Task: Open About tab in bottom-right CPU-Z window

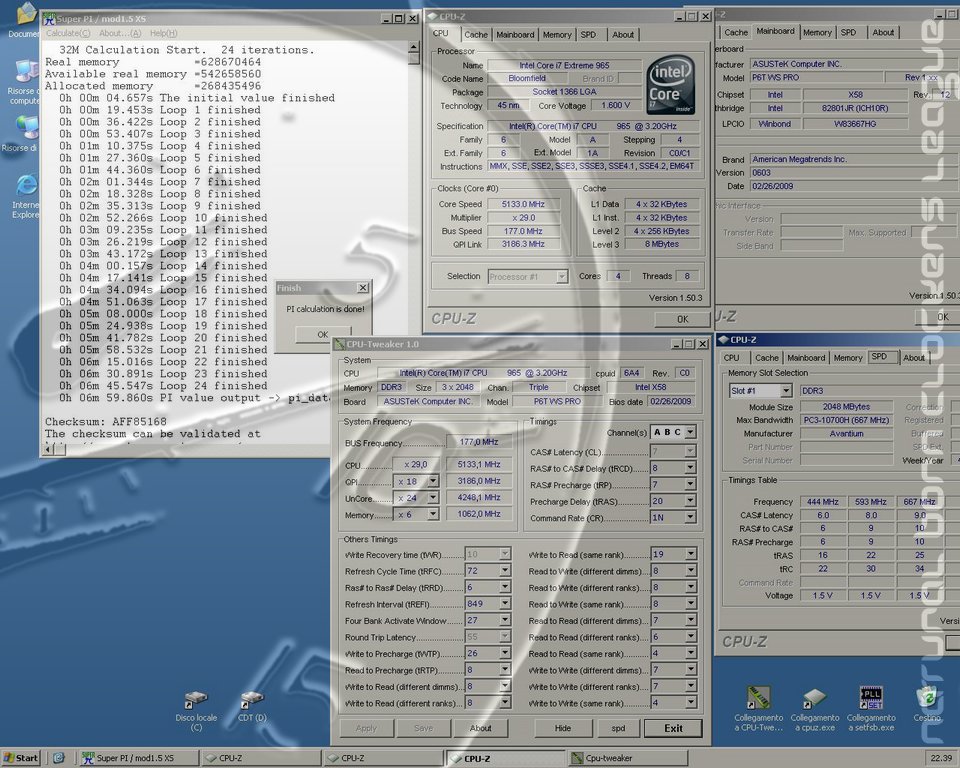Action: click(913, 358)
